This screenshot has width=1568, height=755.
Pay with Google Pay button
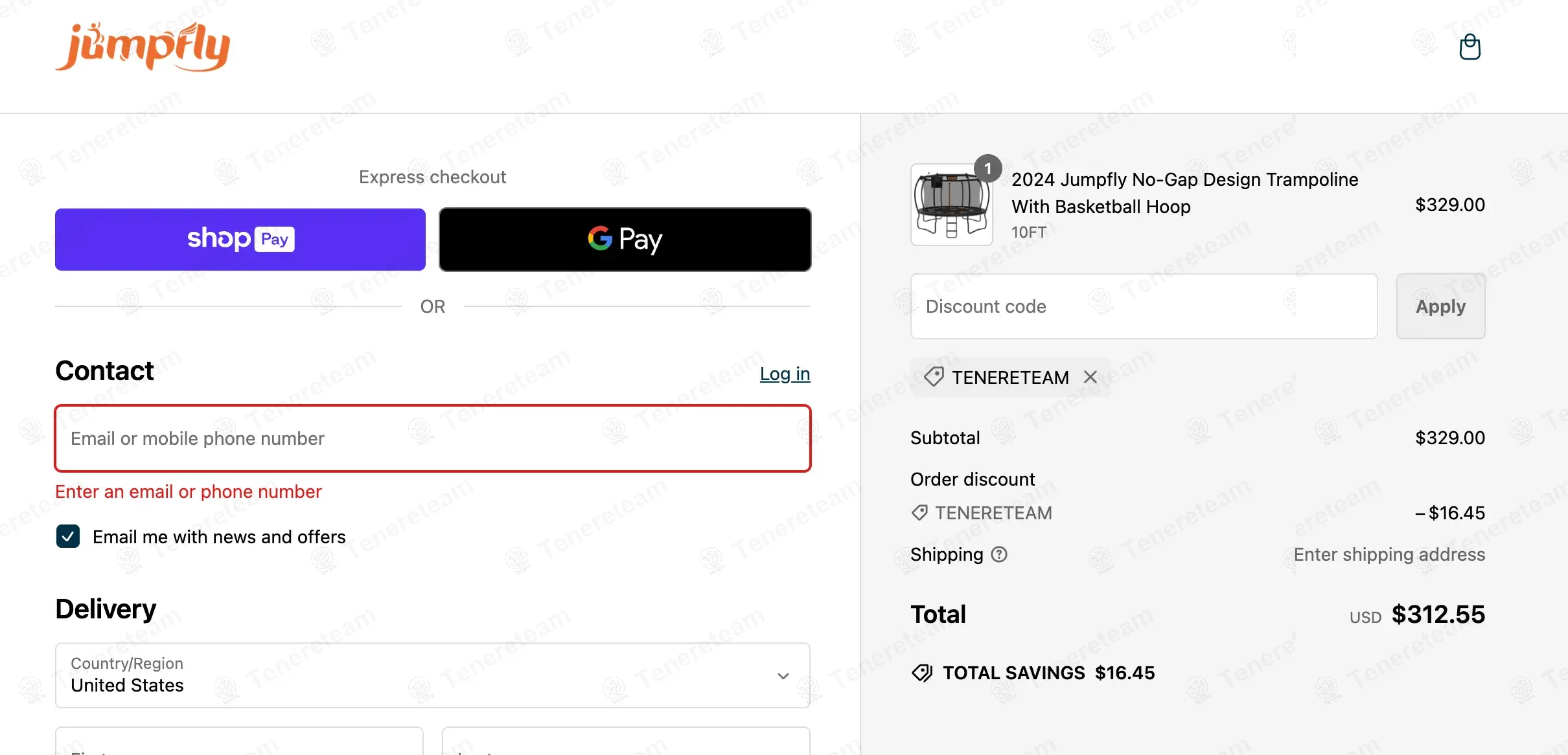[625, 240]
